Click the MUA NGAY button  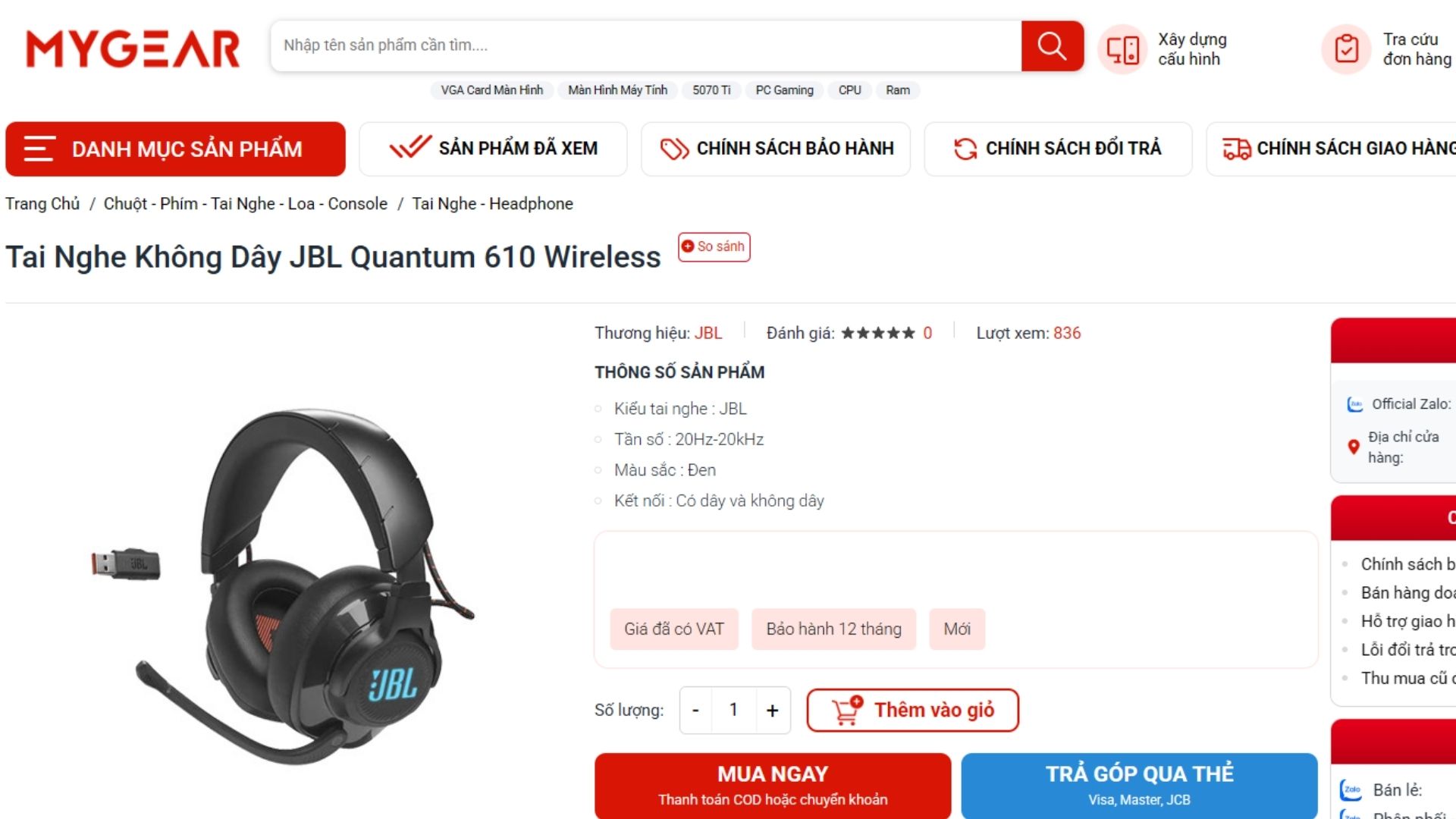pyautogui.click(x=773, y=785)
